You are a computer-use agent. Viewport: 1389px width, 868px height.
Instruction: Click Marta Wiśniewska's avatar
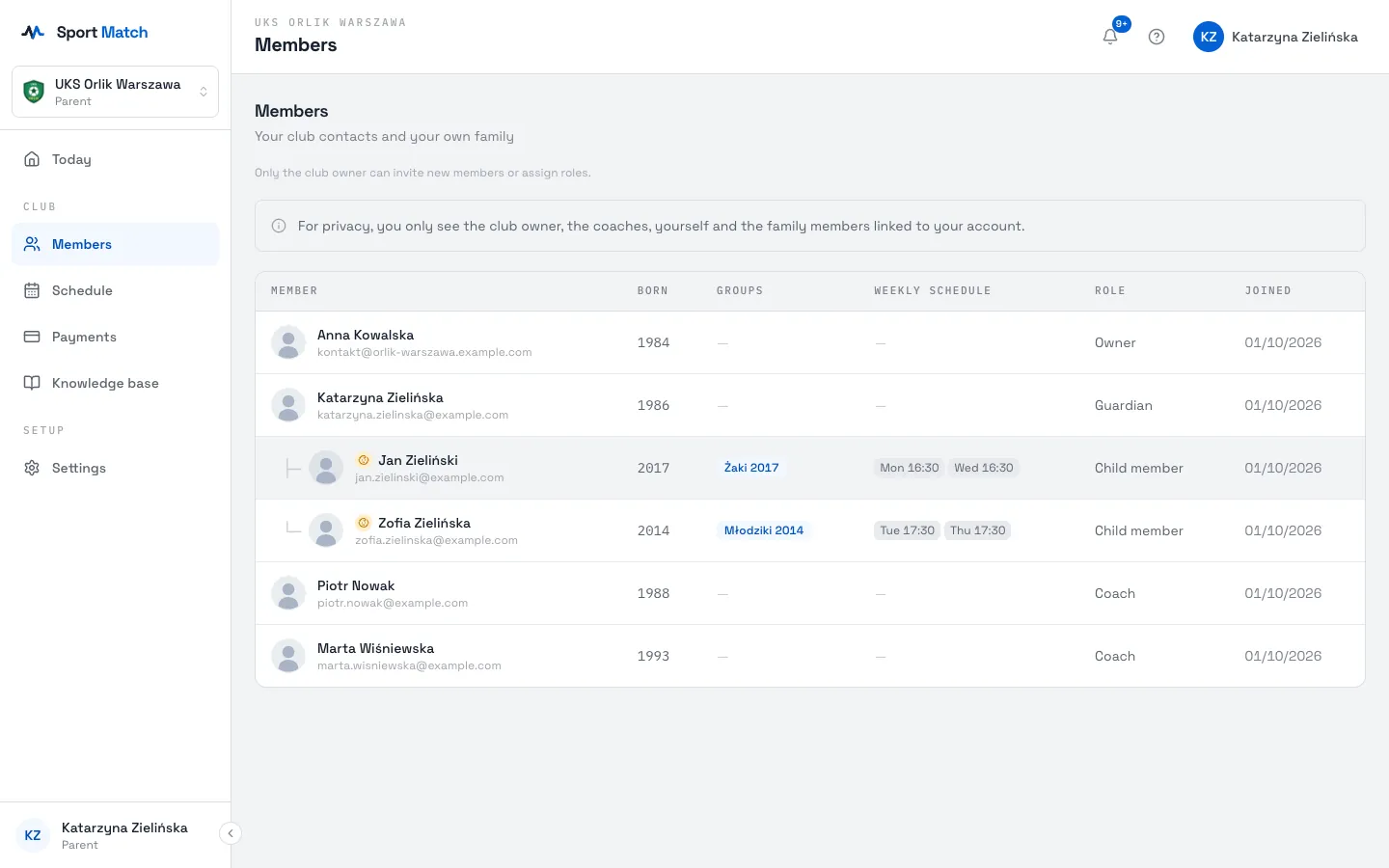(x=288, y=656)
